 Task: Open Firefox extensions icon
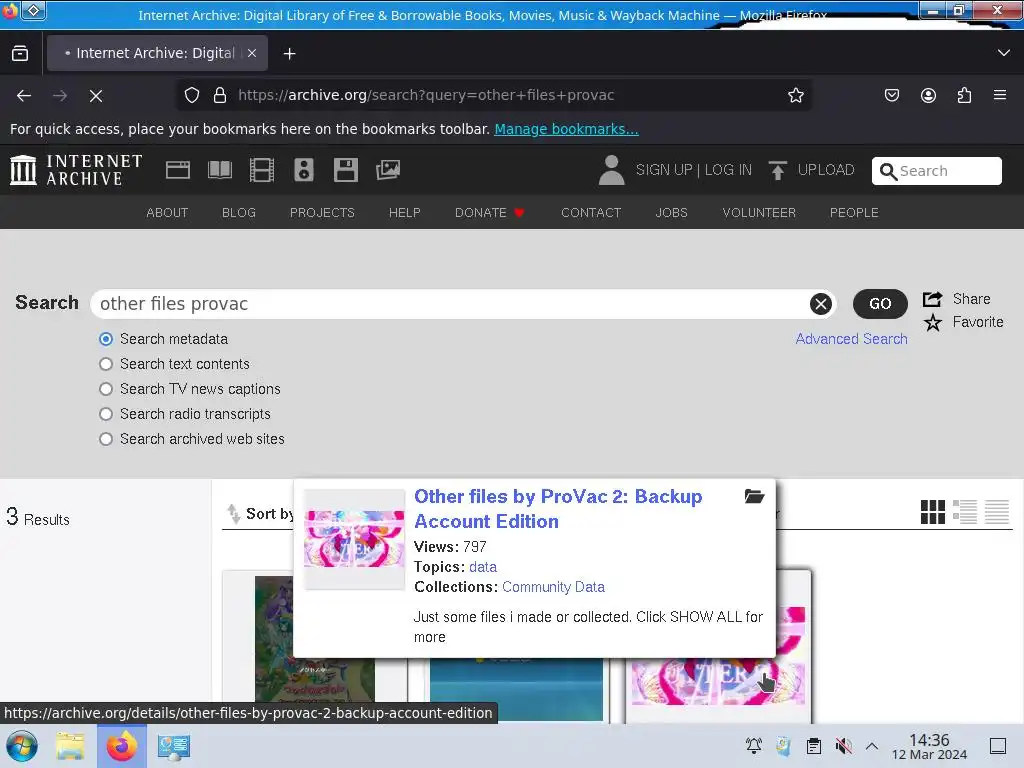tap(964, 95)
